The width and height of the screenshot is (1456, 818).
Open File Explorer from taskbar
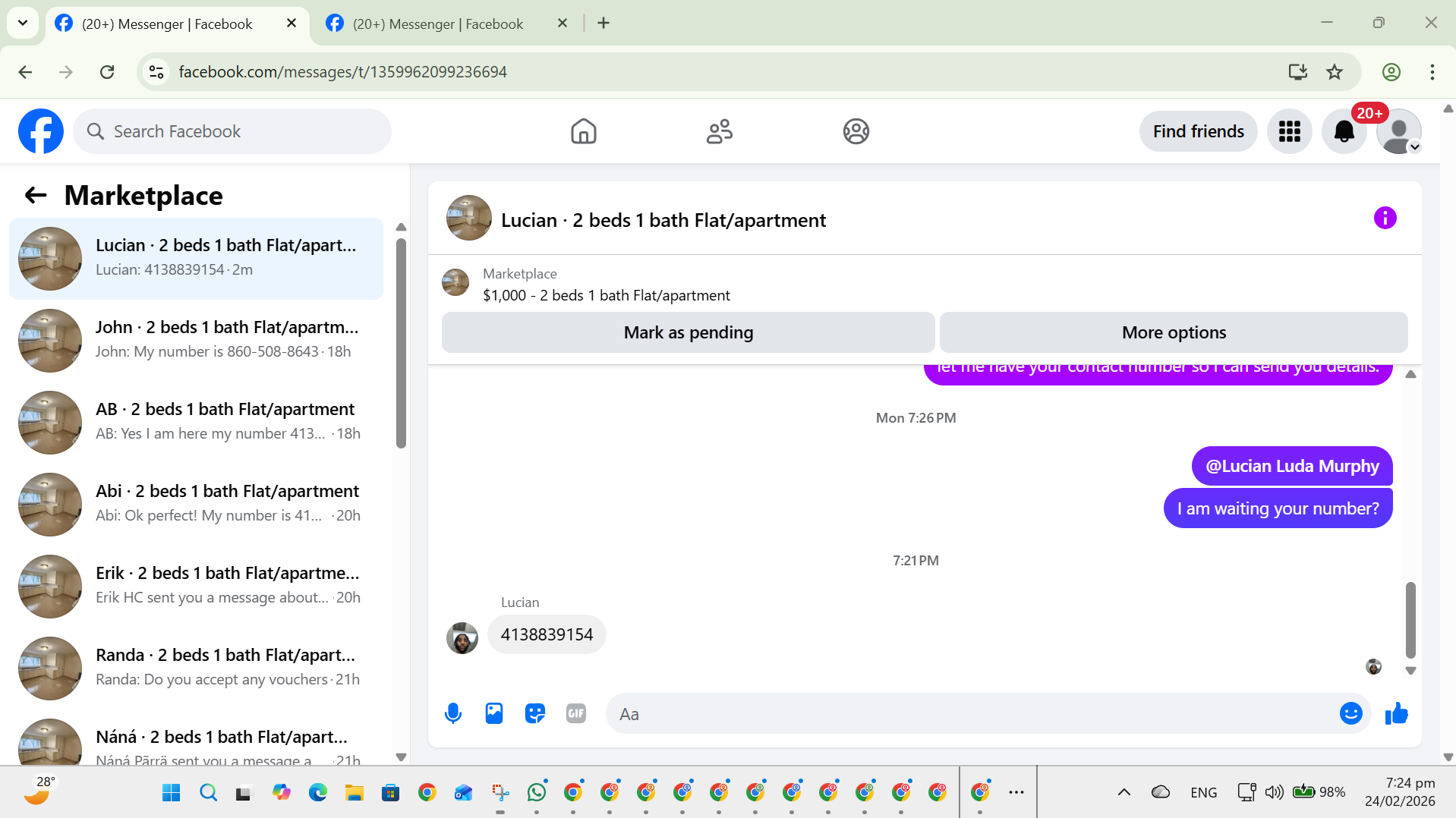pos(355,792)
